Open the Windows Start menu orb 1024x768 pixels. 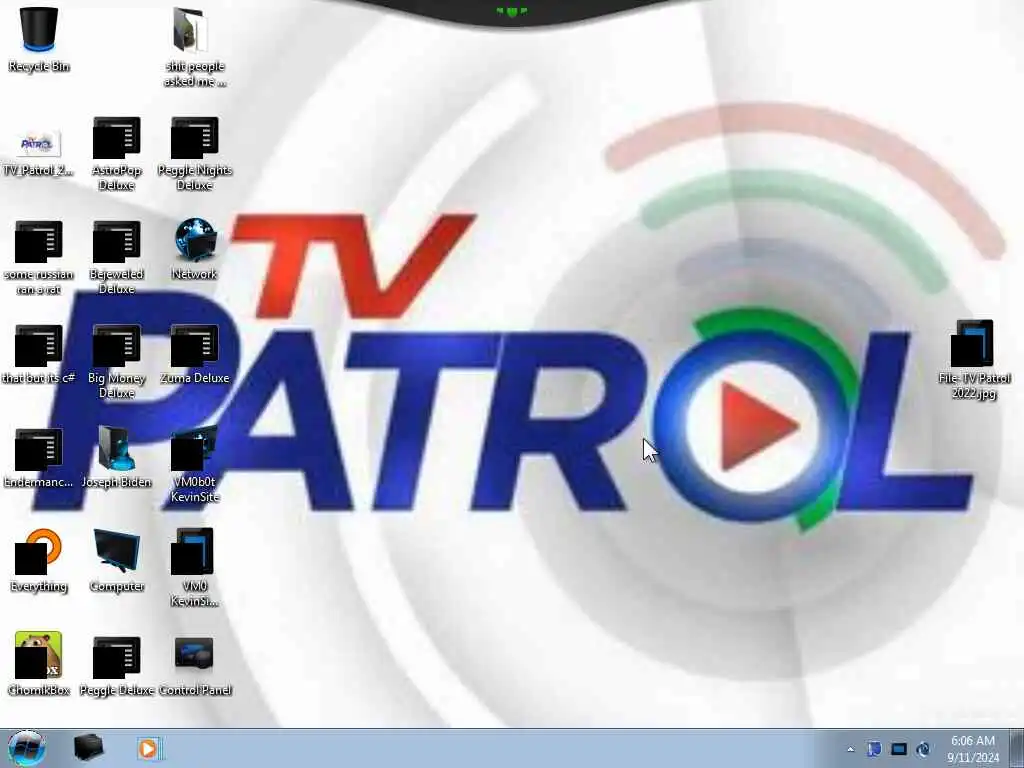(x=27, y=748)
